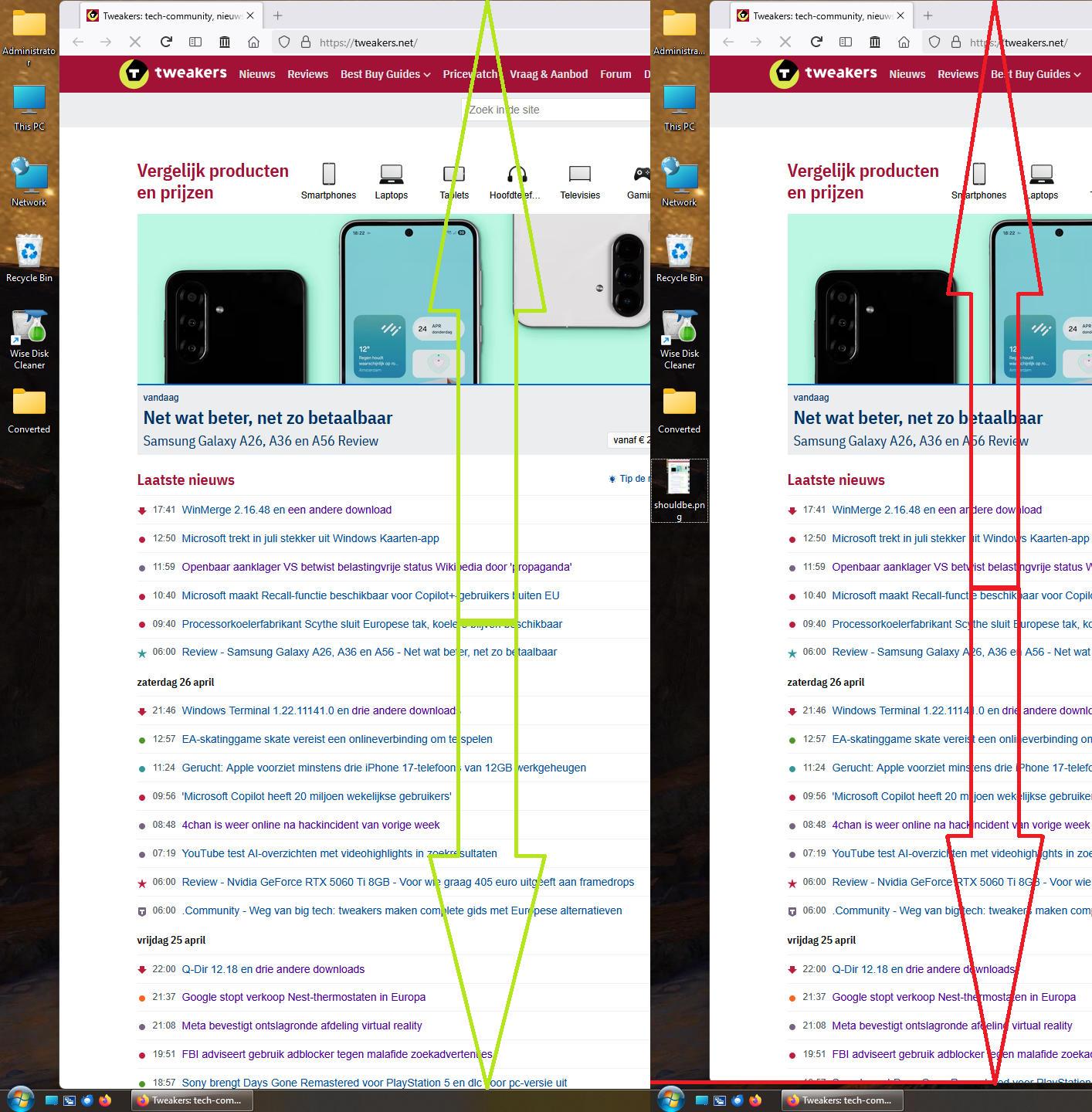Open 4chan weer online article in left window
The width and height of the screenshot is (1092, 1112).
point(310,825)
